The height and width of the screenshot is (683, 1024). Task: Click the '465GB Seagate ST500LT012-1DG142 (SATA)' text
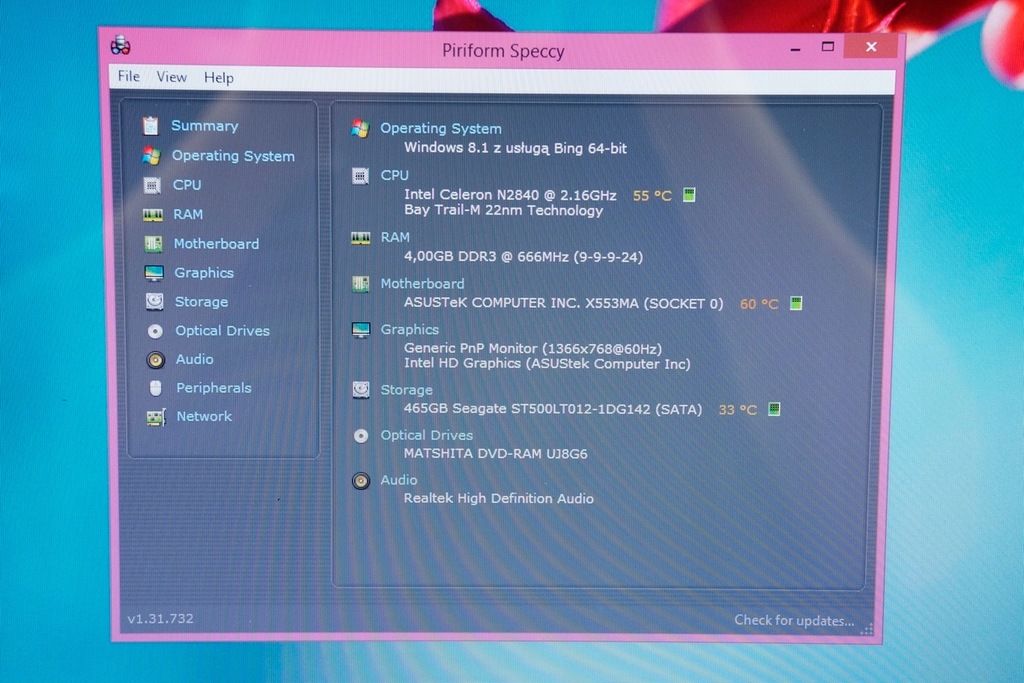(x=552, y=409)
